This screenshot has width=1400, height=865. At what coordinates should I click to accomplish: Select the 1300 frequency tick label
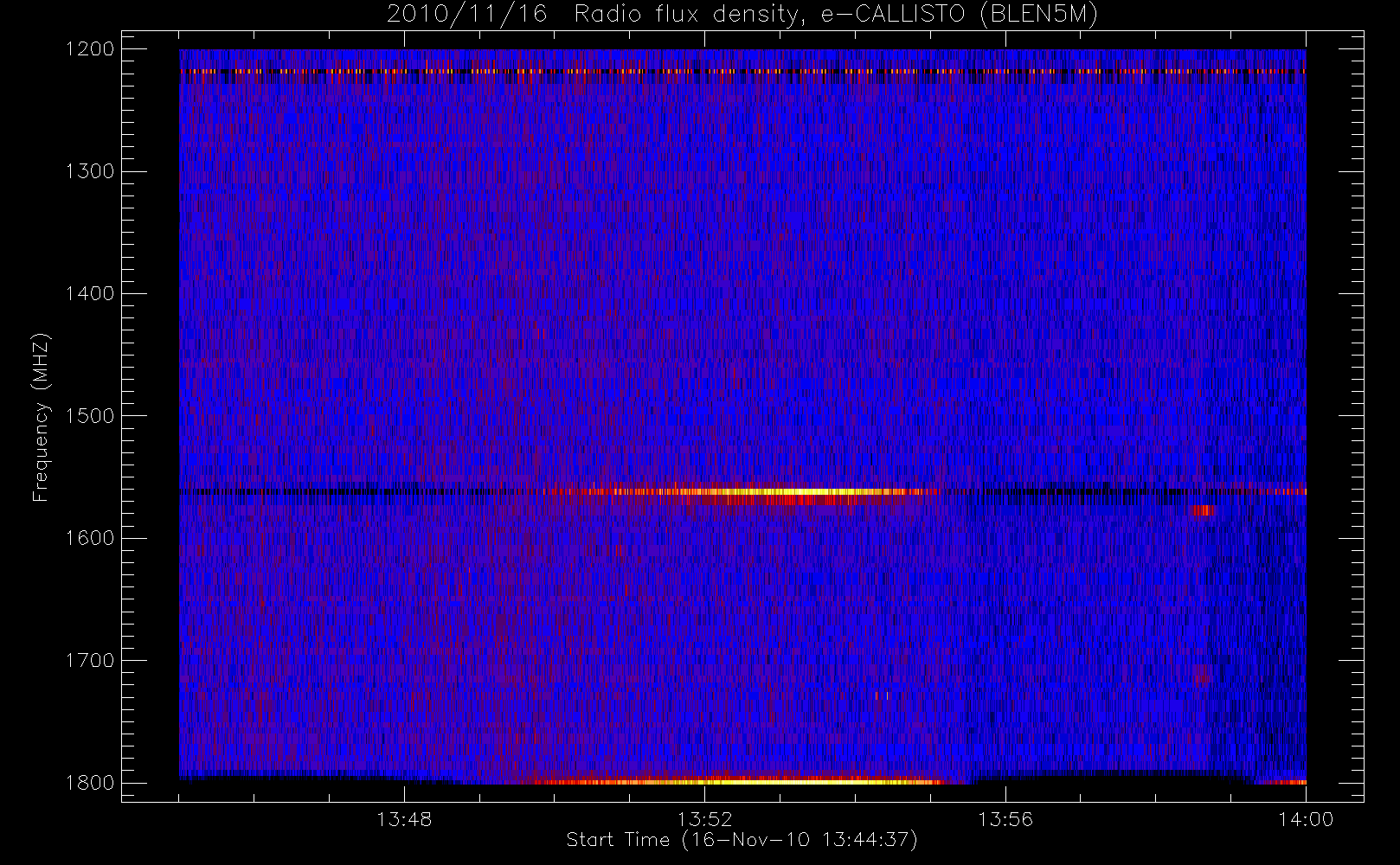(90, 171)
